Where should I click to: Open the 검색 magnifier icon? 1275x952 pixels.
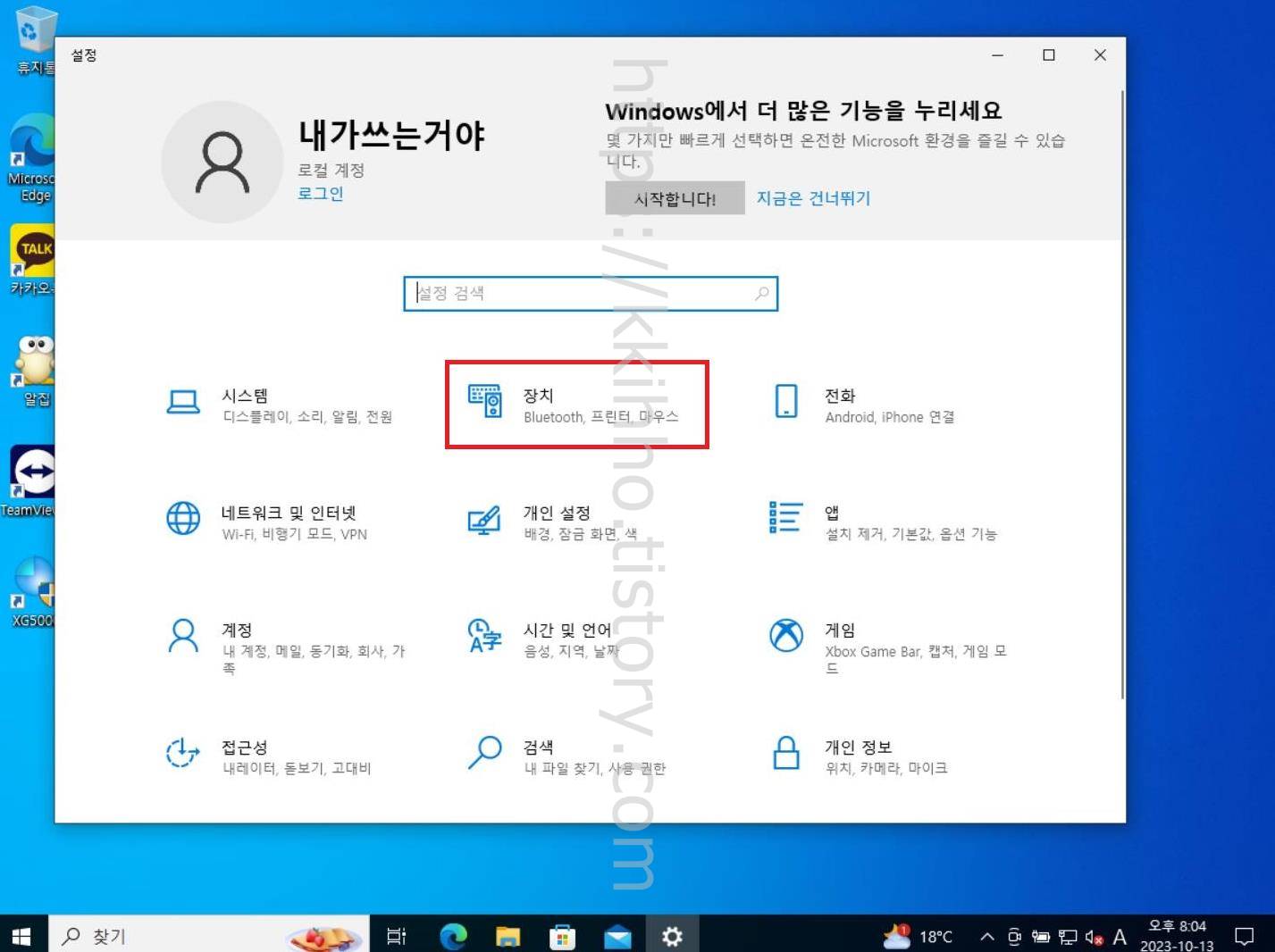tap(485, 752)
